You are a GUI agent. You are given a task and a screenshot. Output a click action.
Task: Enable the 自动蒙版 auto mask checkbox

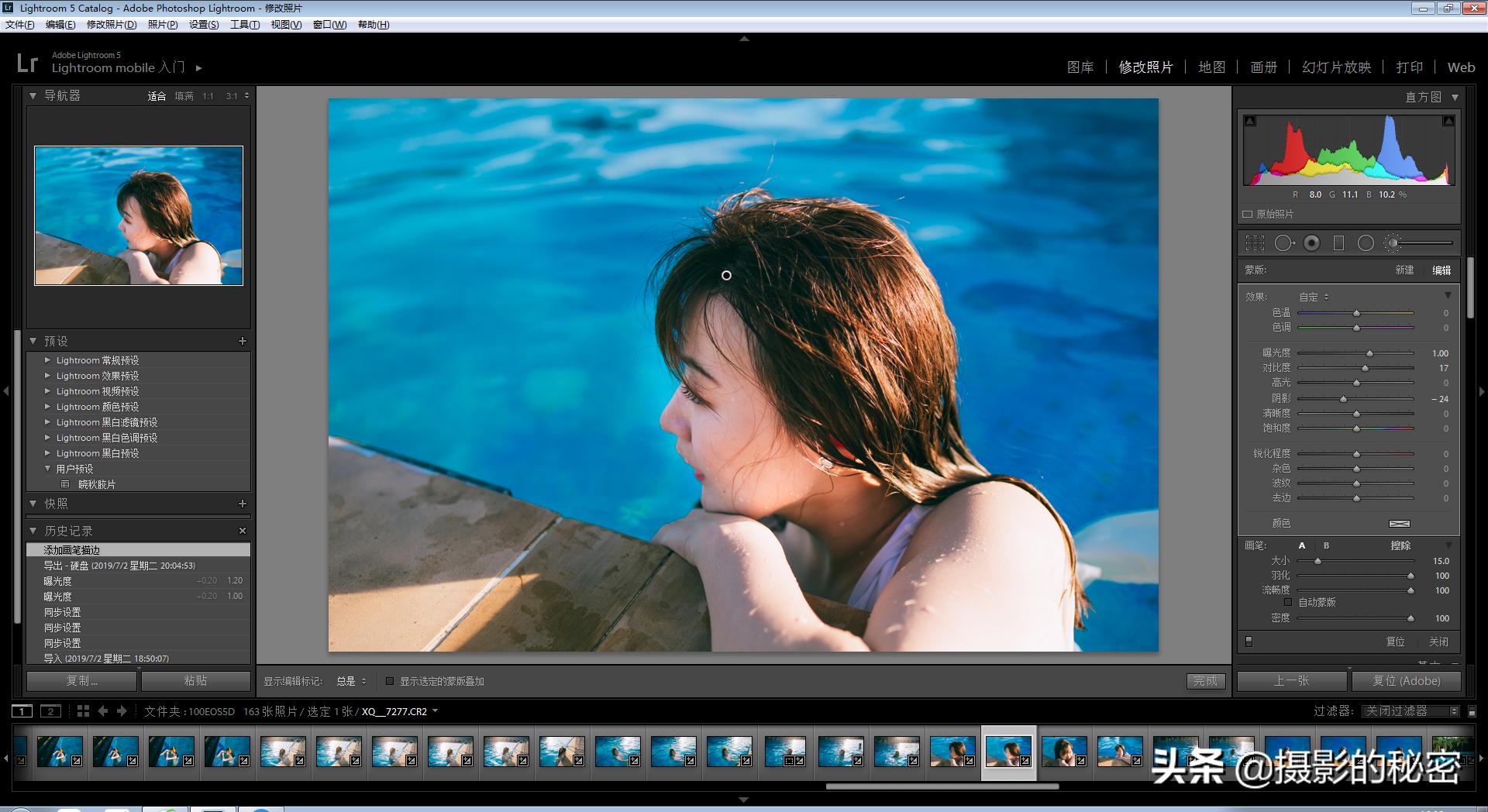(1288, 602)
